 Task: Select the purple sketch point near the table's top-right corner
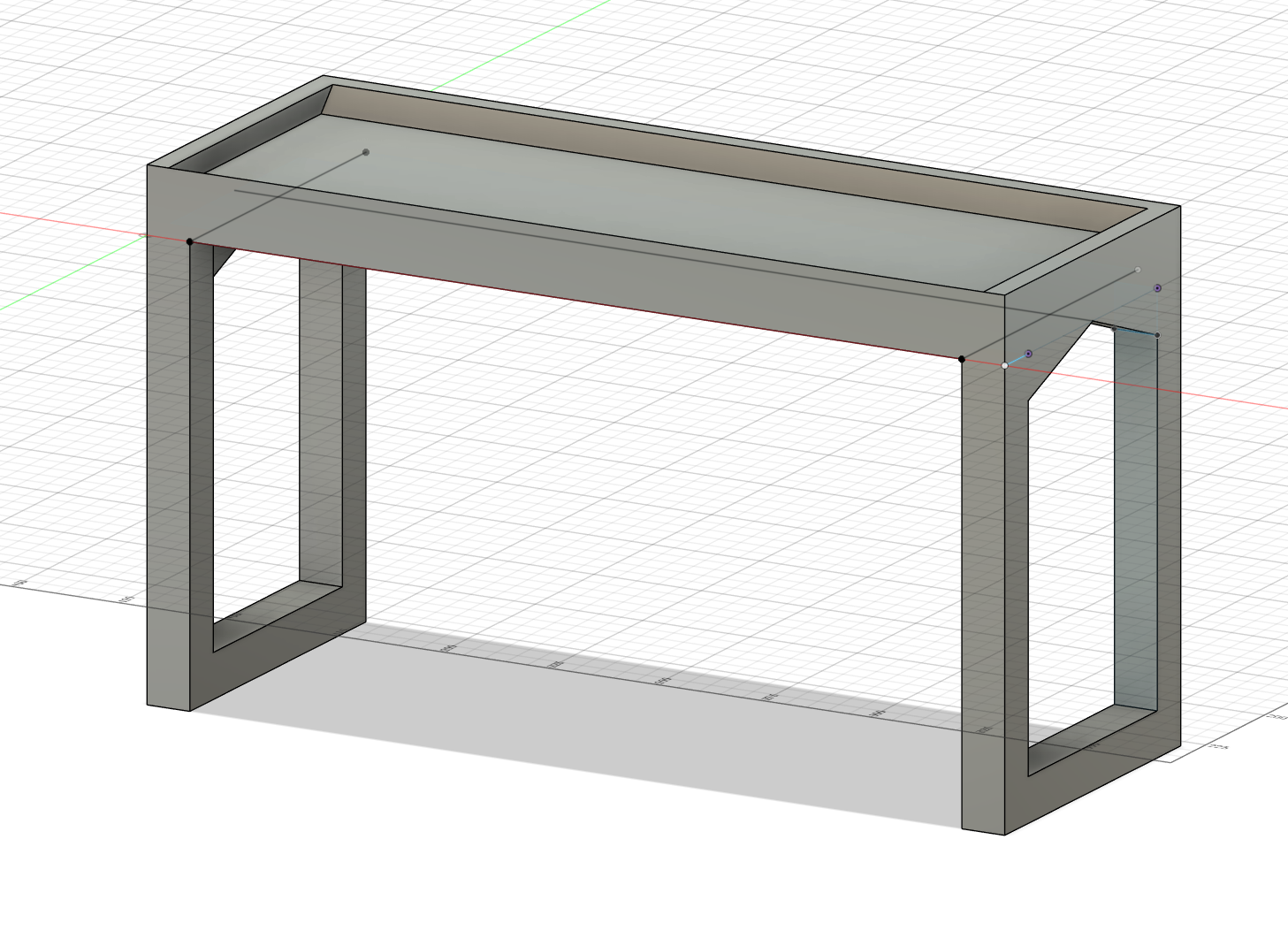[1157, 288]
